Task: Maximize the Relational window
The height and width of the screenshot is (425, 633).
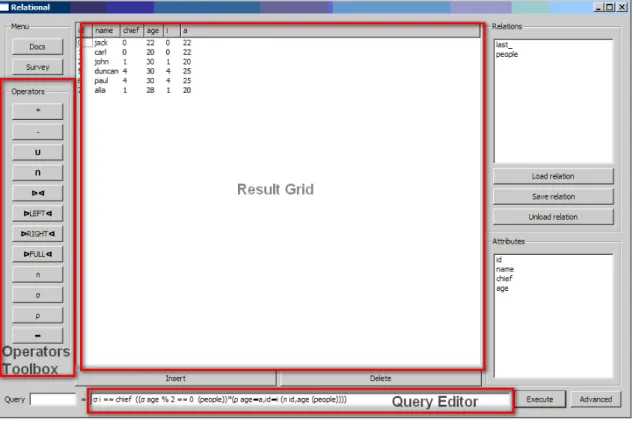Action: coord(610,7)
